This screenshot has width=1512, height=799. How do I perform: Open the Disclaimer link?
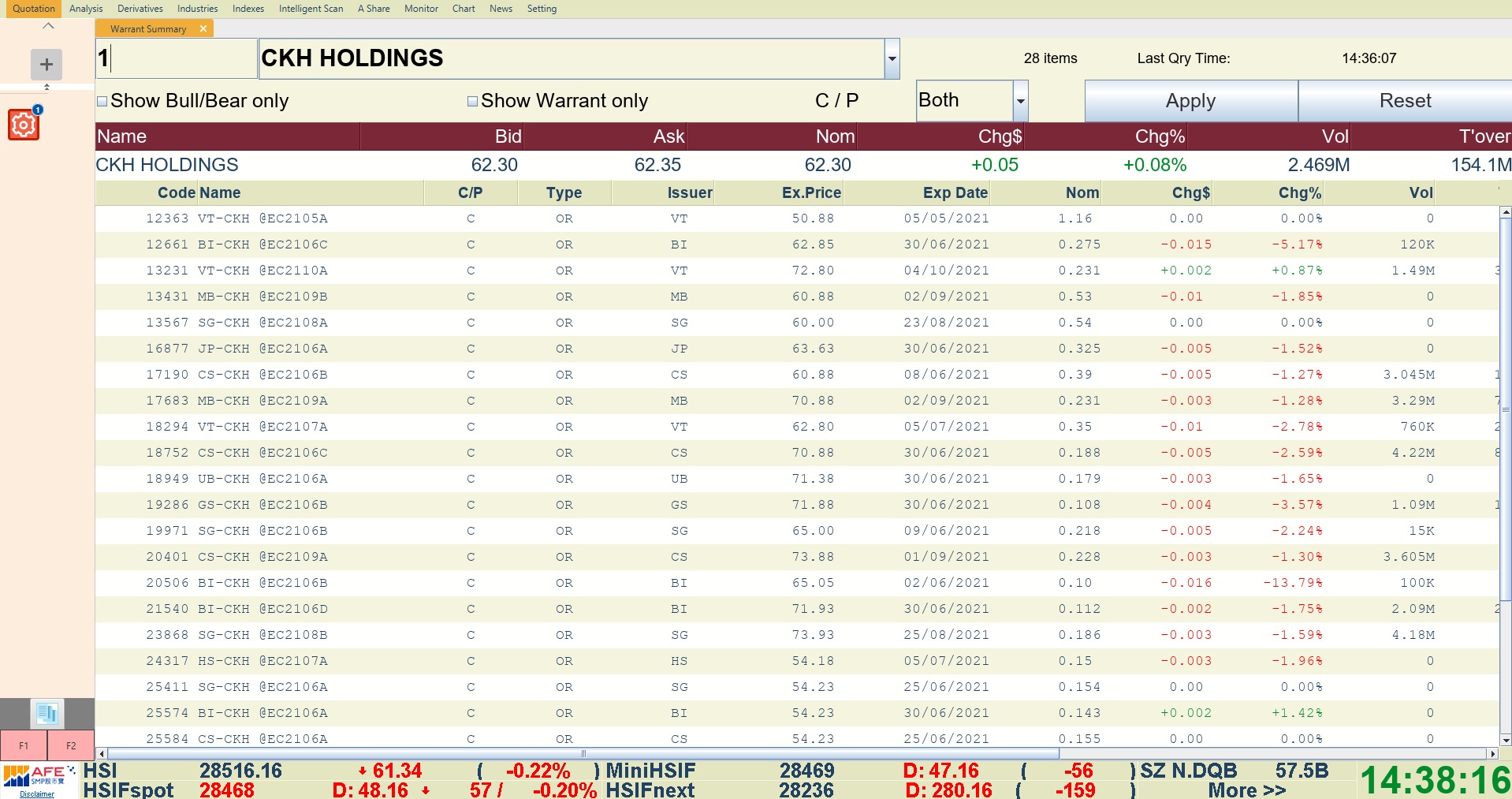[37, 794]
